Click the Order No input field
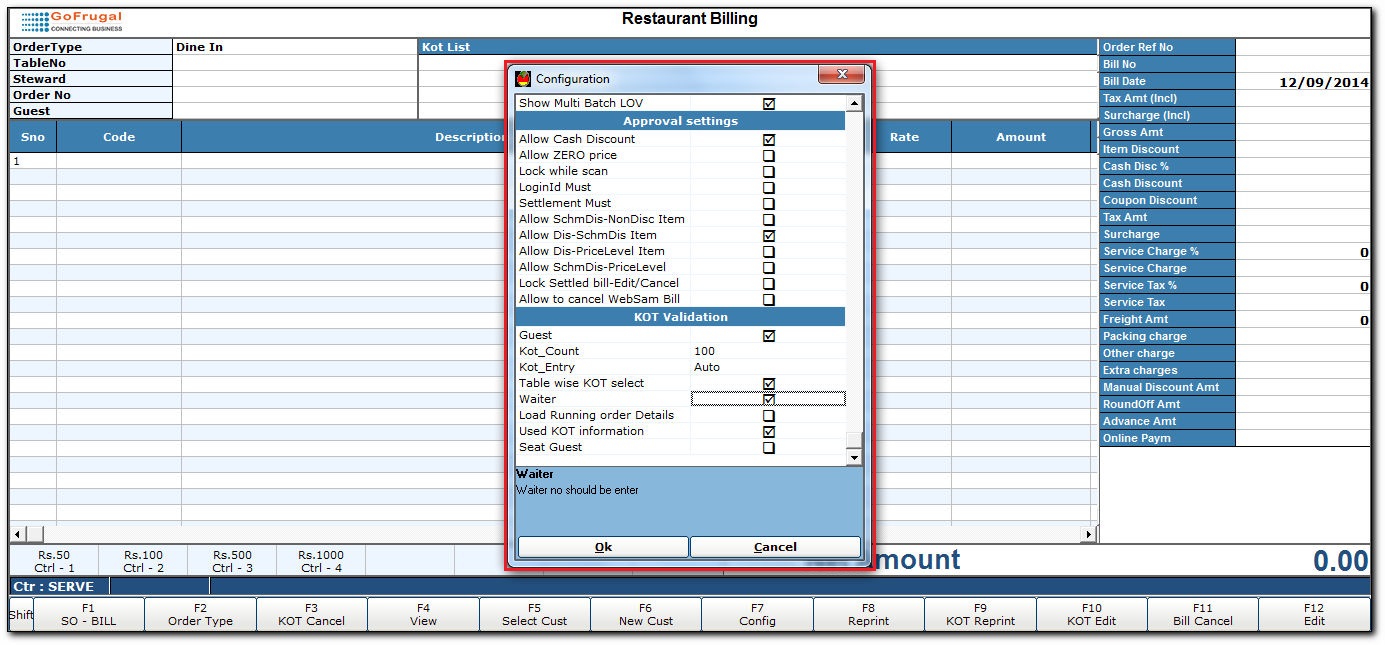The image size is (1385, 645). click(x=295, y=95)
